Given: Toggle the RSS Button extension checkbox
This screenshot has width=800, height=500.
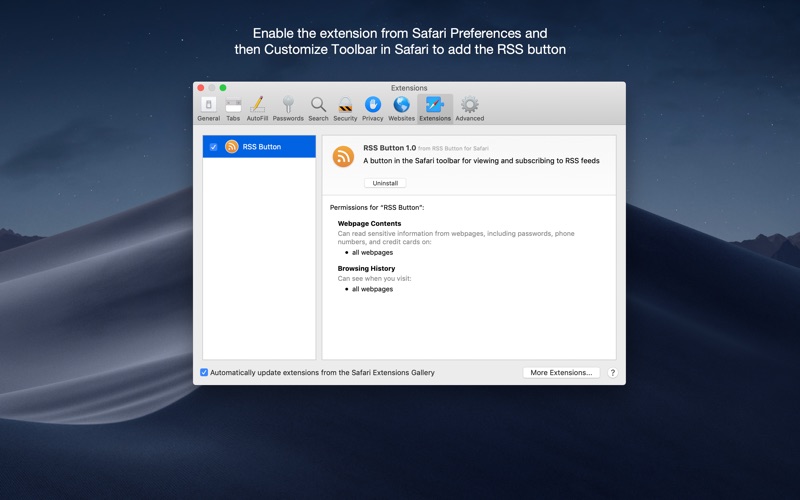Looking at the screenshot, I should point(213,147).
